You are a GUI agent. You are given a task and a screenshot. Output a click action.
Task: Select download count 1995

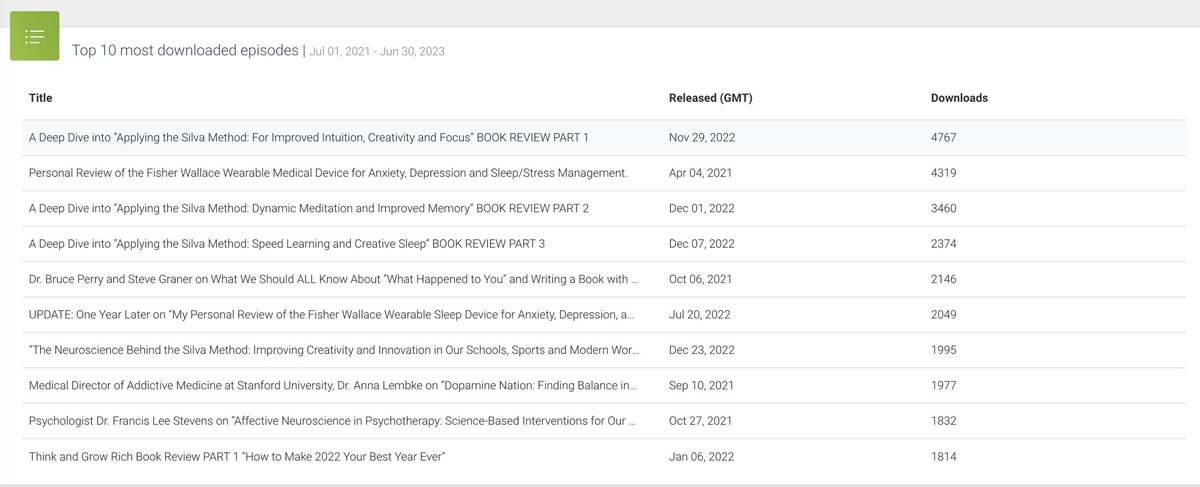point(944,350)
